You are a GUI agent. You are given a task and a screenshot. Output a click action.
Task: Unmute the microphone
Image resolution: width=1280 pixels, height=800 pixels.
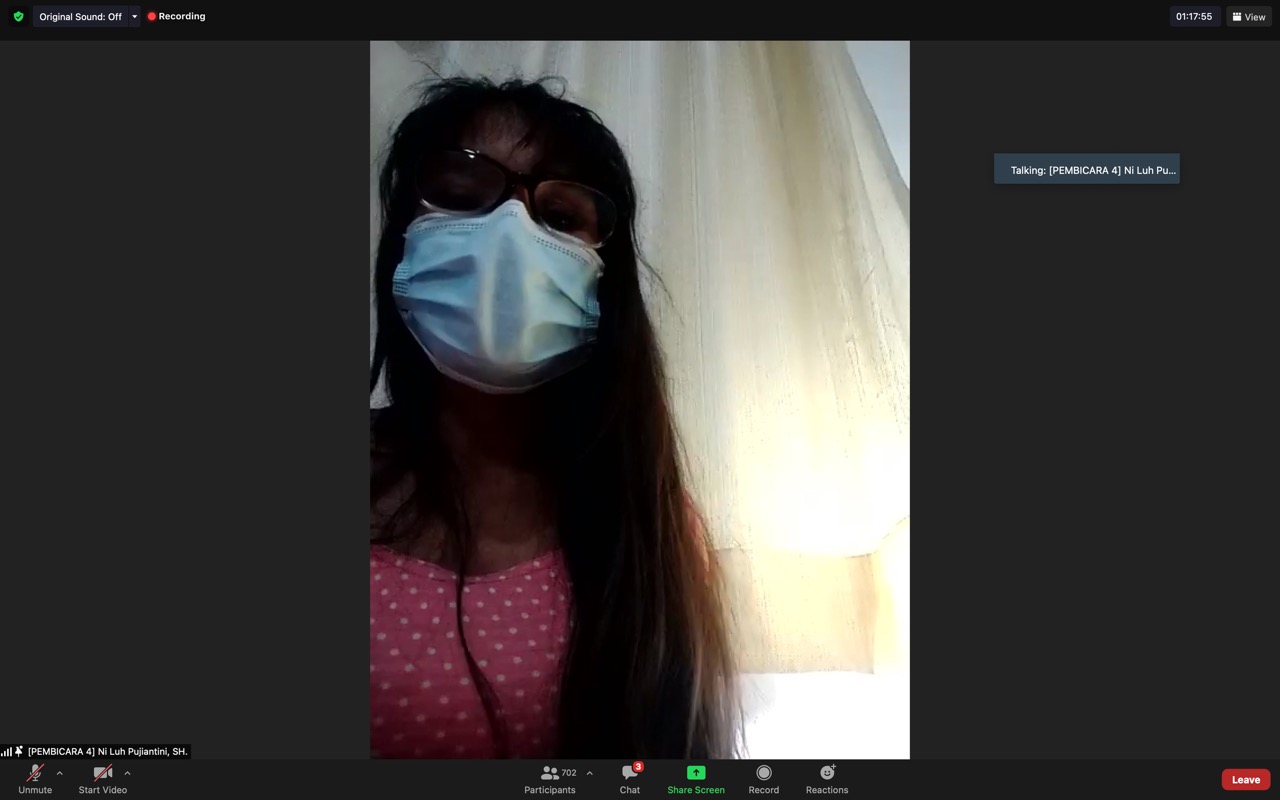pos(35,779)
